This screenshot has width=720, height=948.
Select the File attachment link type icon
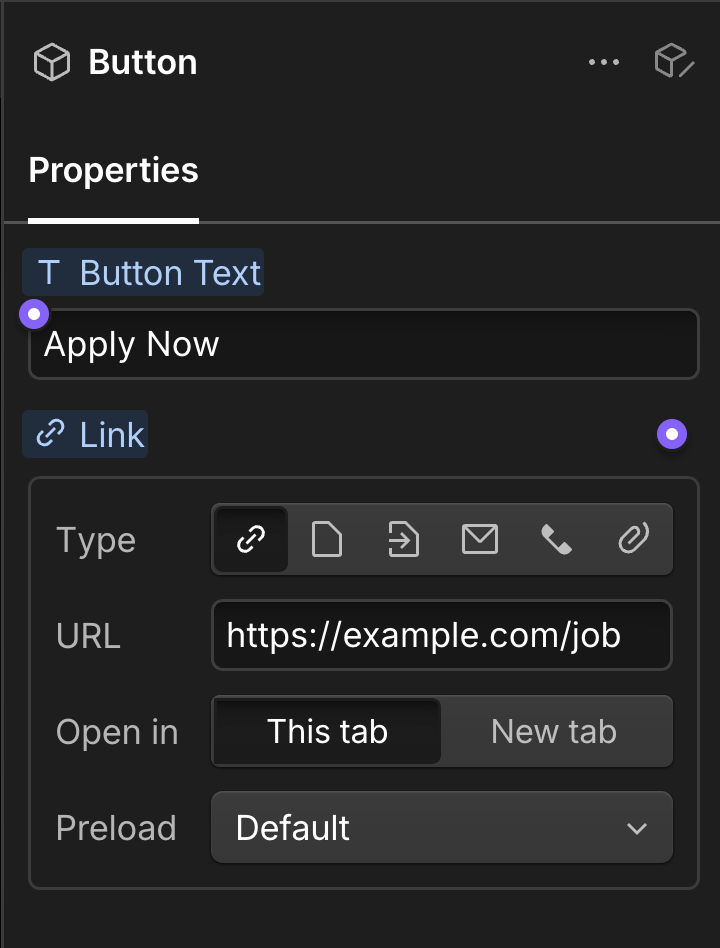633,539
